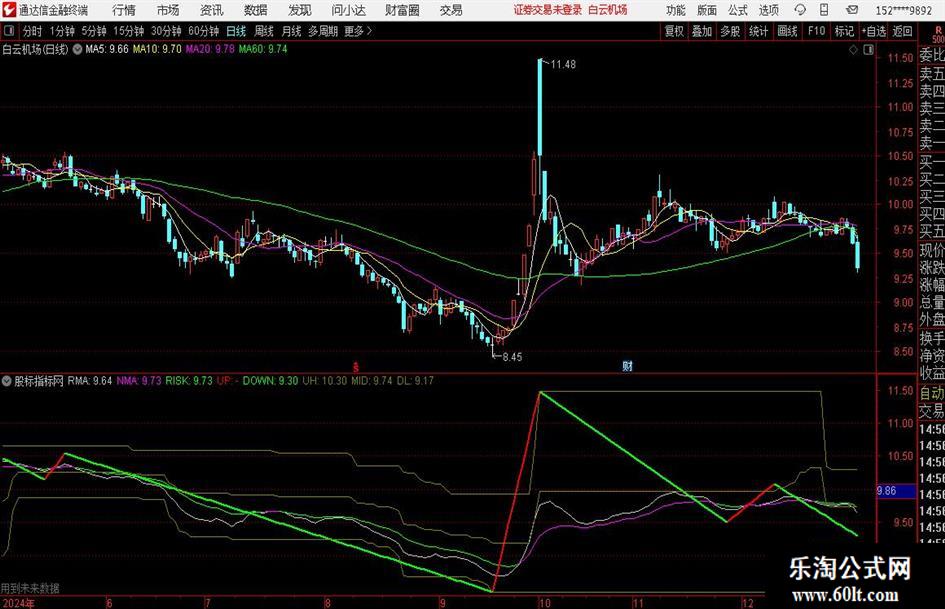Open the 财富圈 menu
Viewport: 945px width, 609px height.
click(402, 10)
